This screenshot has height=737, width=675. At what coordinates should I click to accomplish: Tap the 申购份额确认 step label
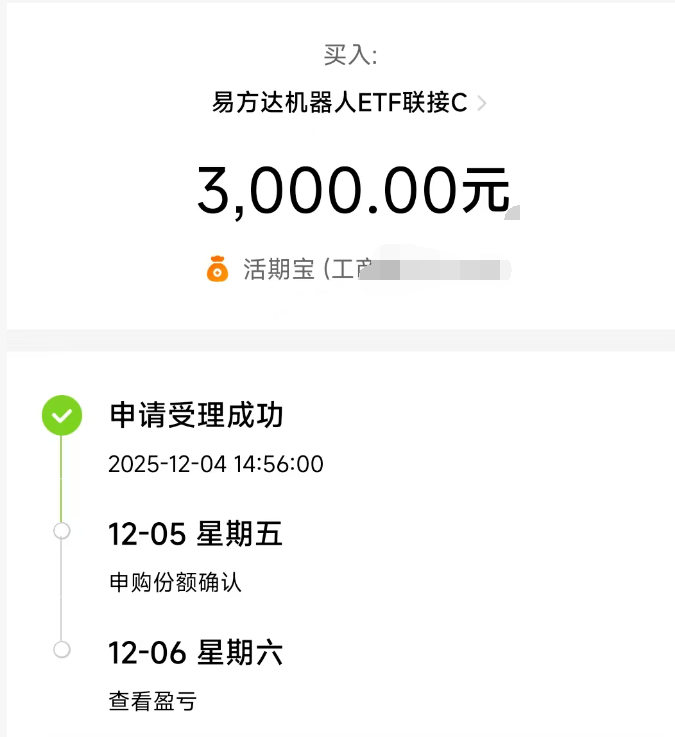175,582
